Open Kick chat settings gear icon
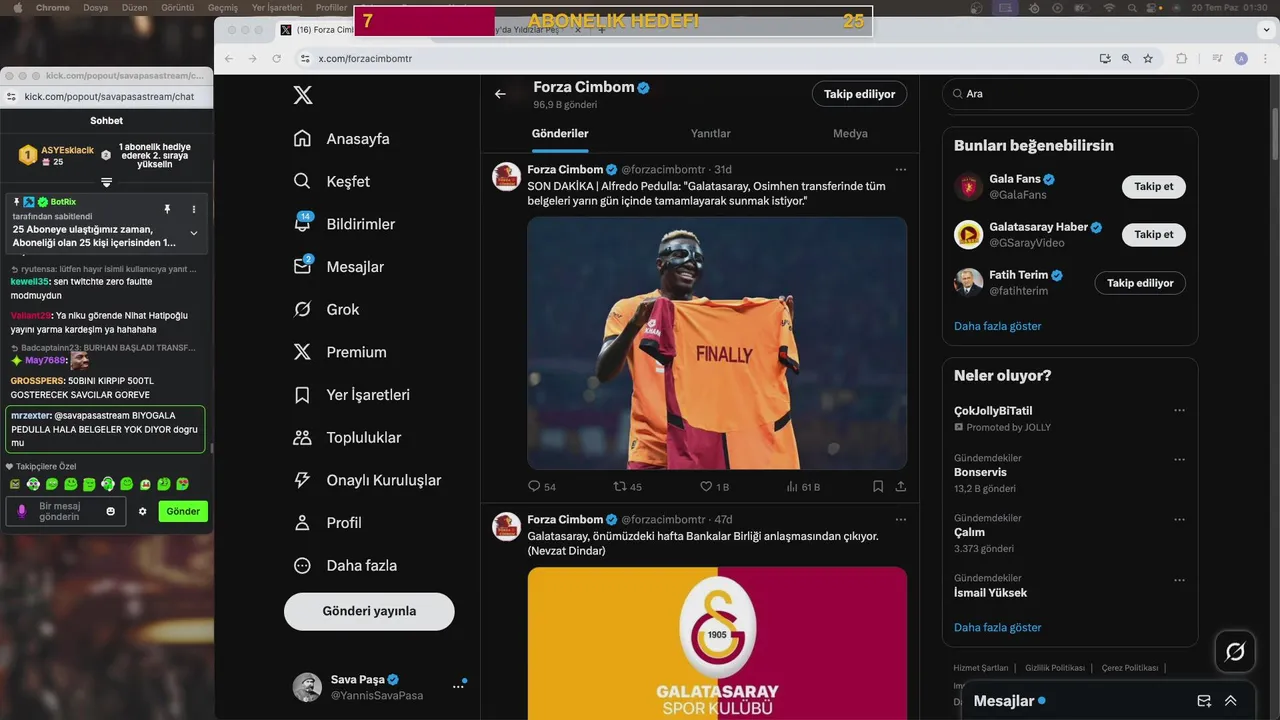Viewport: 1280px width, 720px height. click(x=143, y=511)
